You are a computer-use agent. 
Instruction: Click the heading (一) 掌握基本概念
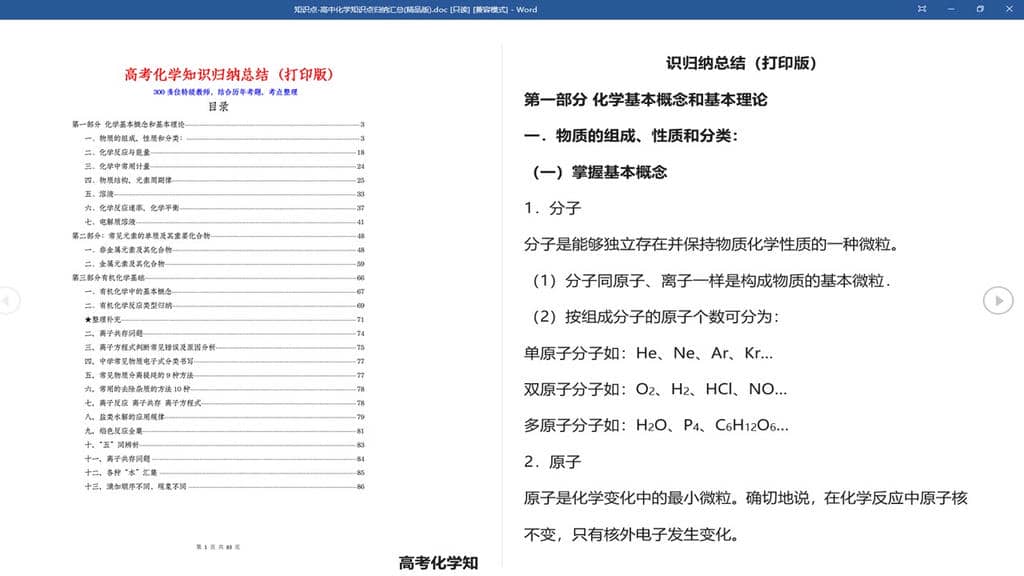tap(599, 172)
